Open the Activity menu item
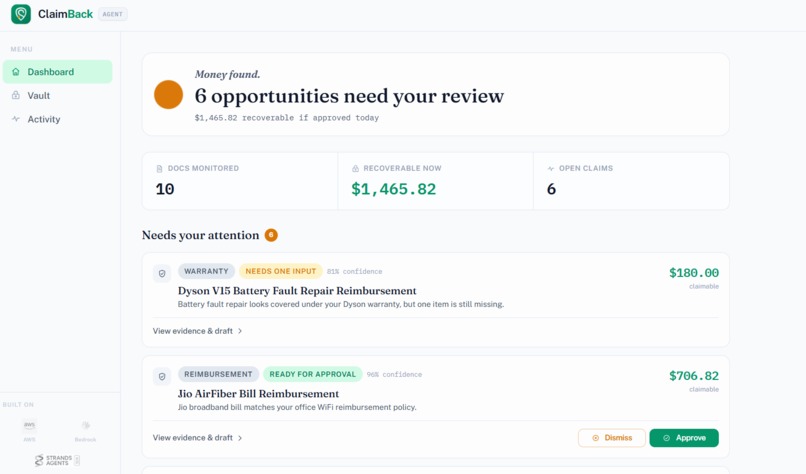This screenshot has height=474, width=806. click(58, 119)
